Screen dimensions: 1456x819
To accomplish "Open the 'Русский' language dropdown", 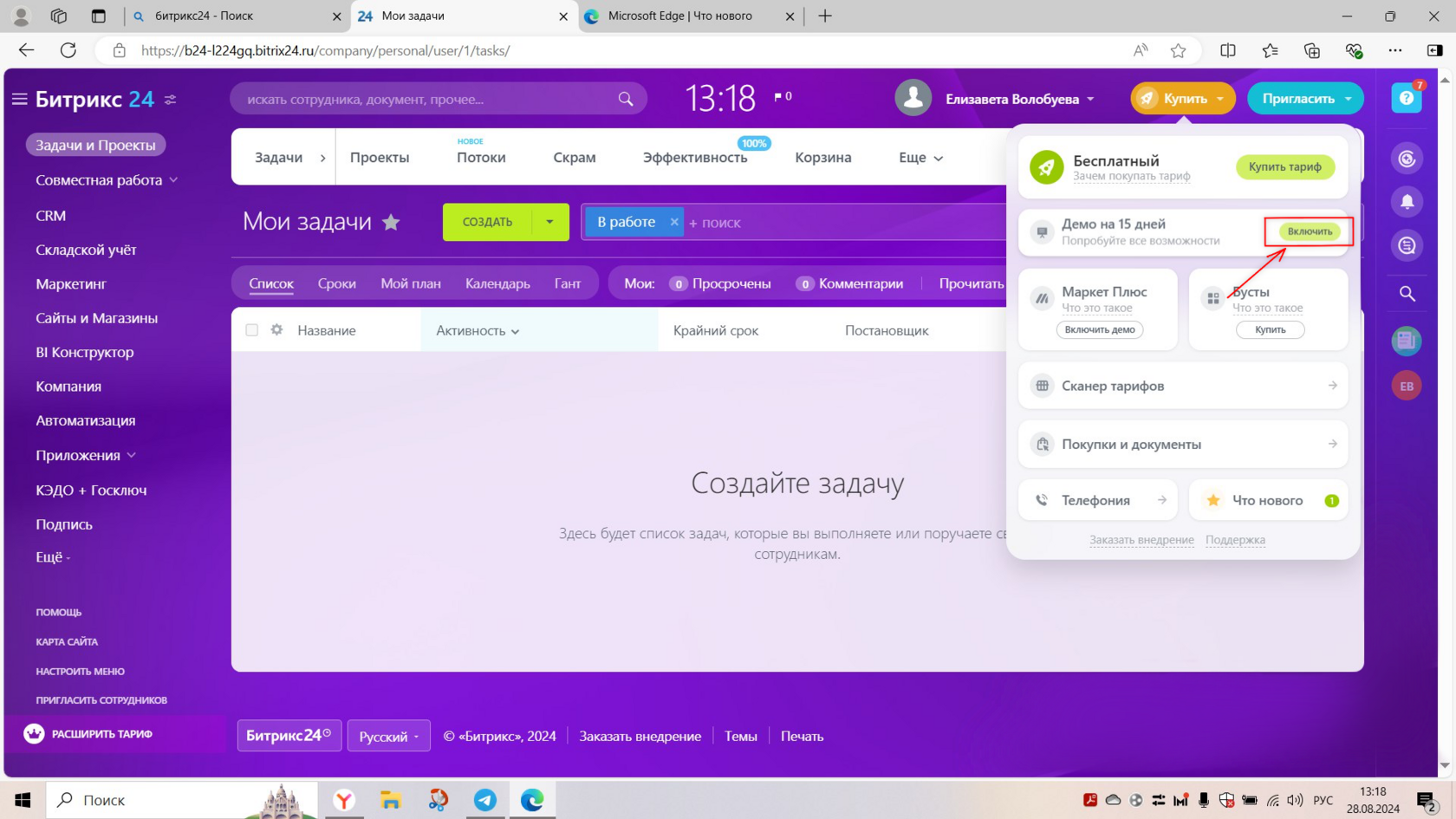I will 389,736.
